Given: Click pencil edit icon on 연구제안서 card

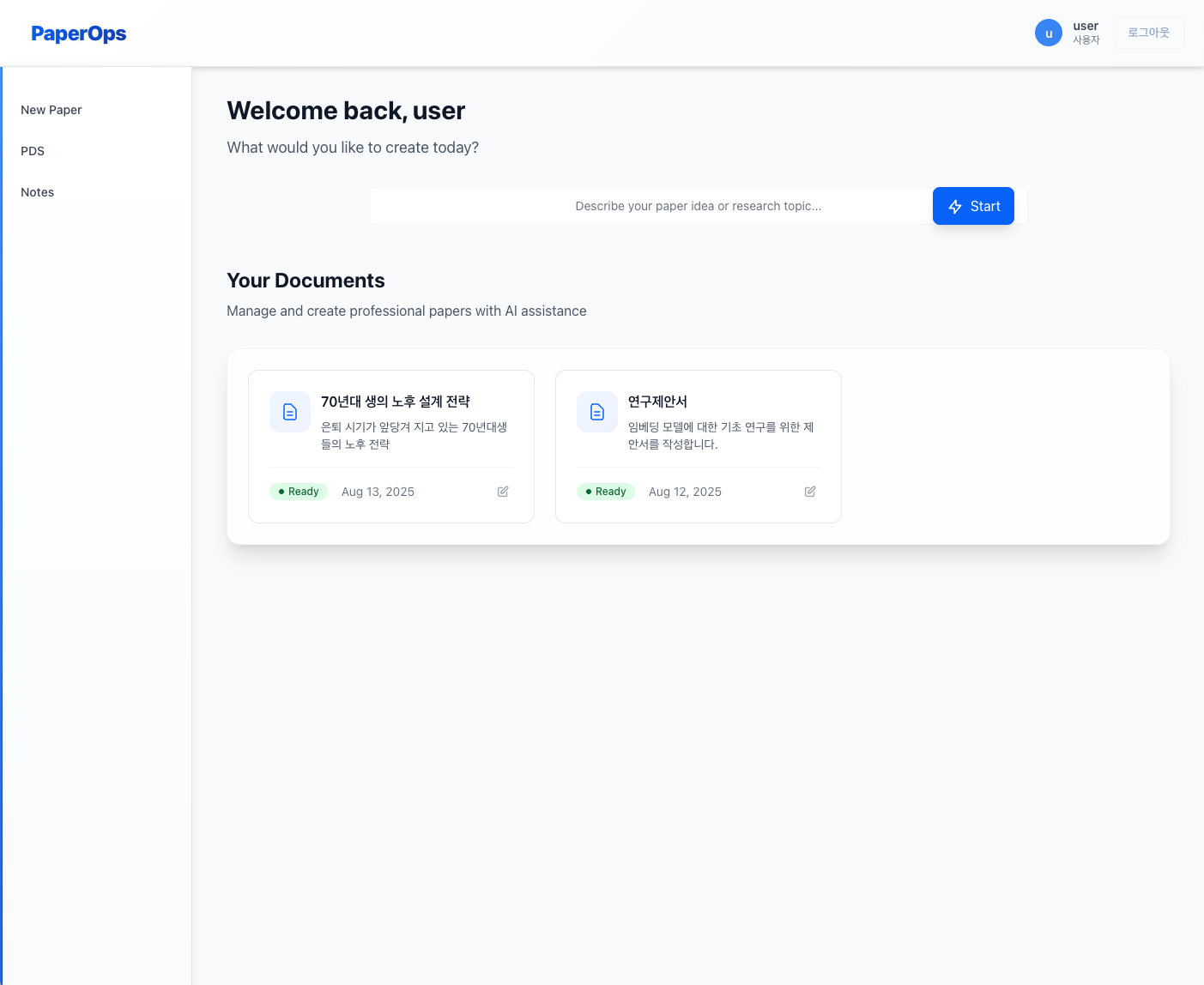Looking at the screenshot, I should 810,492.
